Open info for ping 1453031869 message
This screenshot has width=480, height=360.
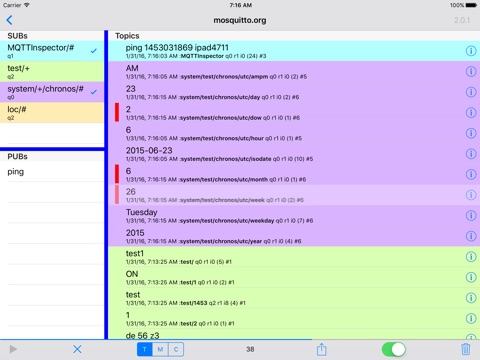[x=471, y=51]
